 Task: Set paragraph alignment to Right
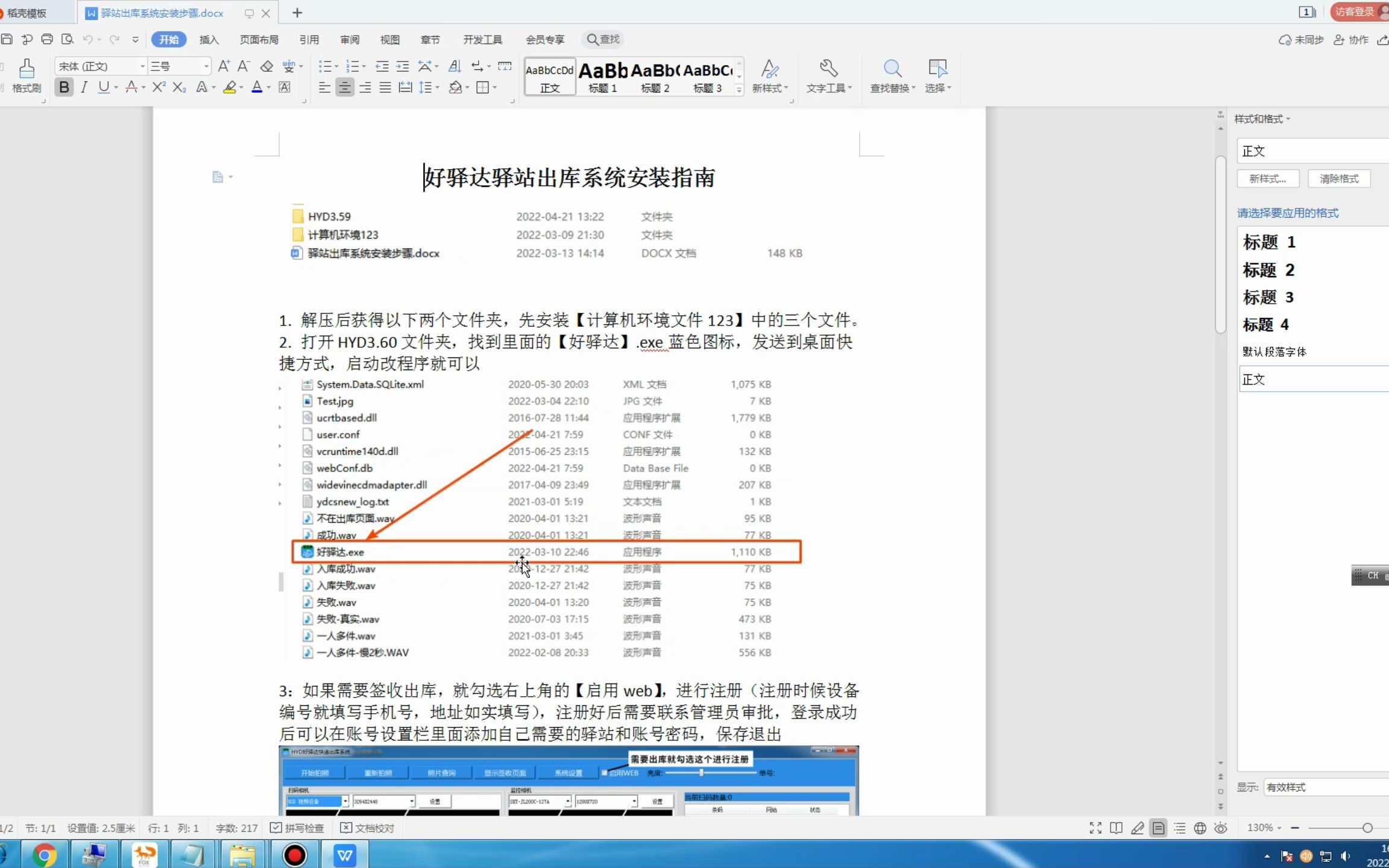[365, 87]
